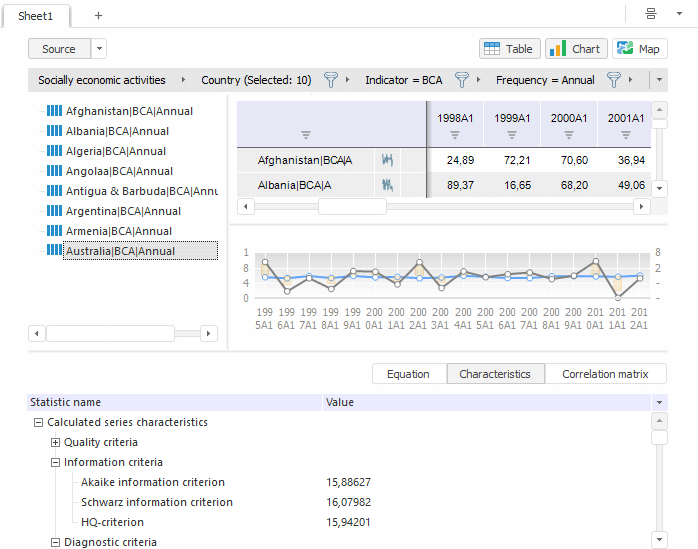Add a new sheet with plus button
698x549 pixels.
98,16
